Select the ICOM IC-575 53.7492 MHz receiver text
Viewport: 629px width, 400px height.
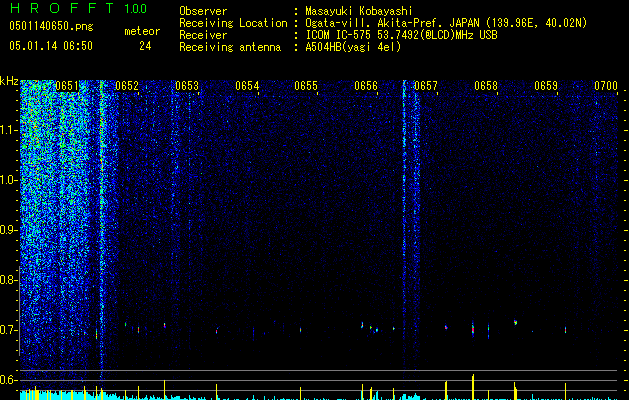point(401,35)
